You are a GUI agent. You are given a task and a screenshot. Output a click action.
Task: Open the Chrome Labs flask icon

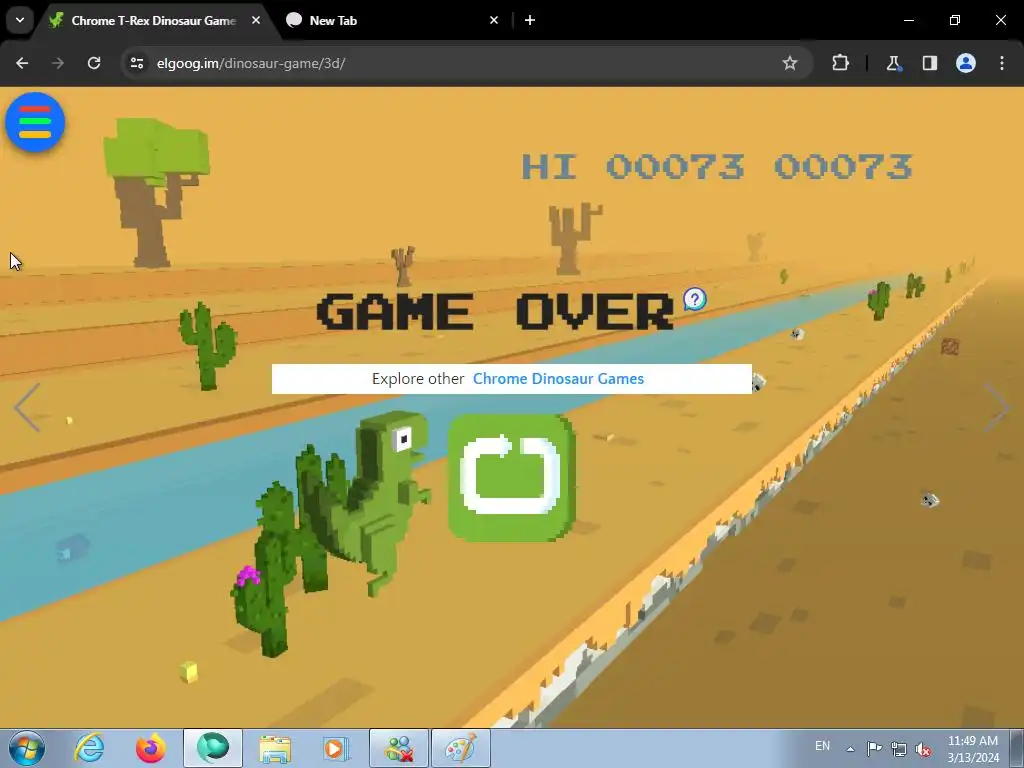893,63
